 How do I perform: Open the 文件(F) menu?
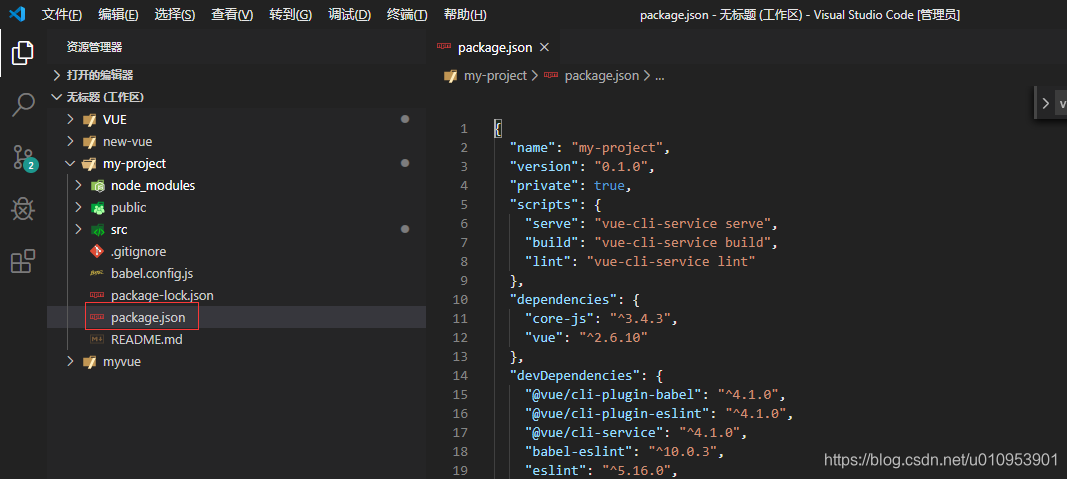tap(62, 14)
